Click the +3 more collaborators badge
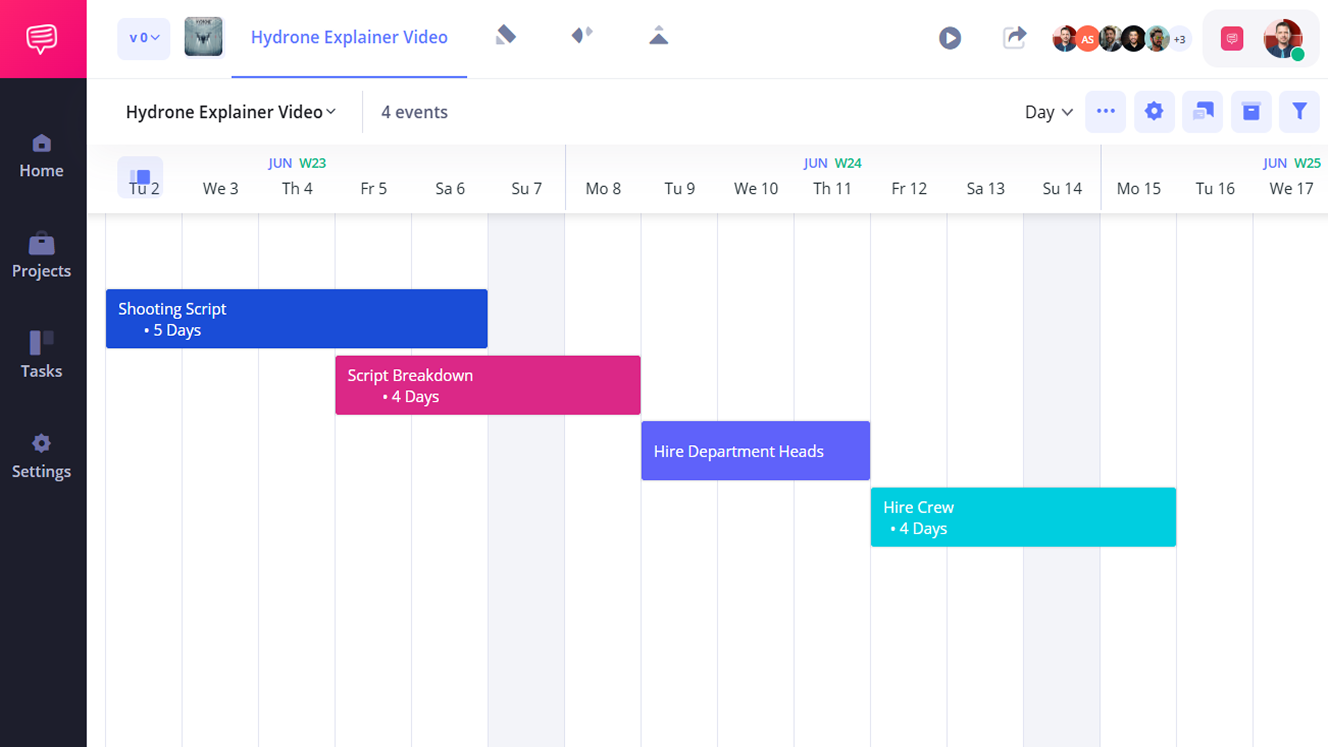The image size is (1328, 747). [x=1179, y=39]
